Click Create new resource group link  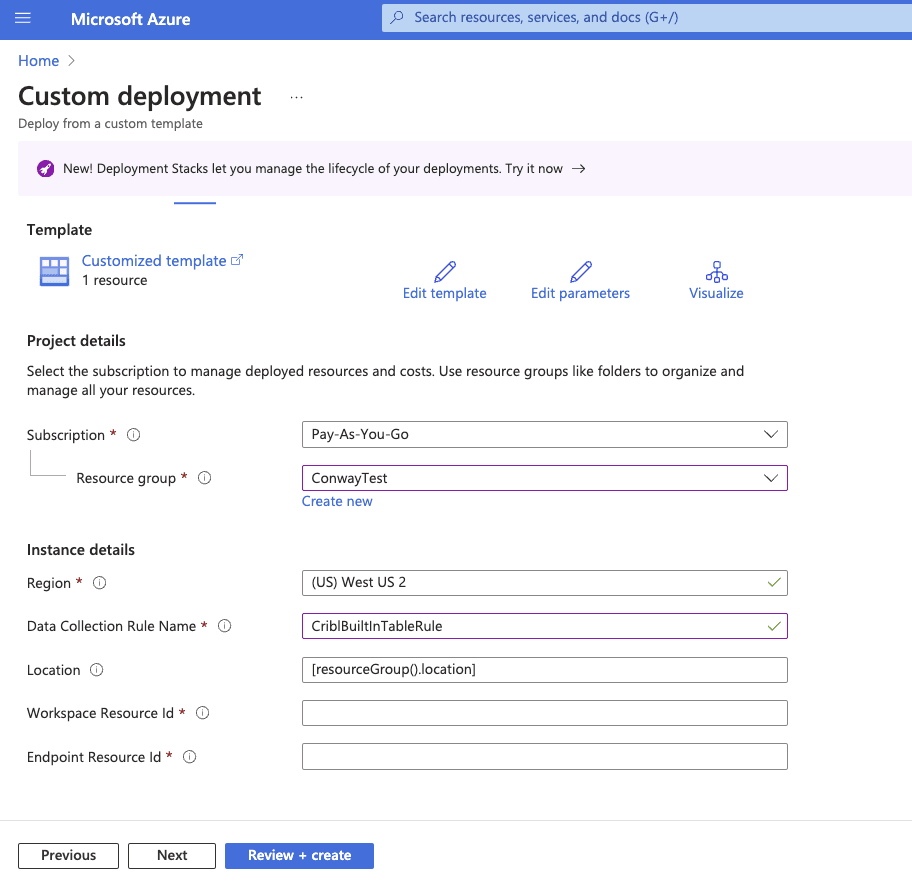pos(337,501)
